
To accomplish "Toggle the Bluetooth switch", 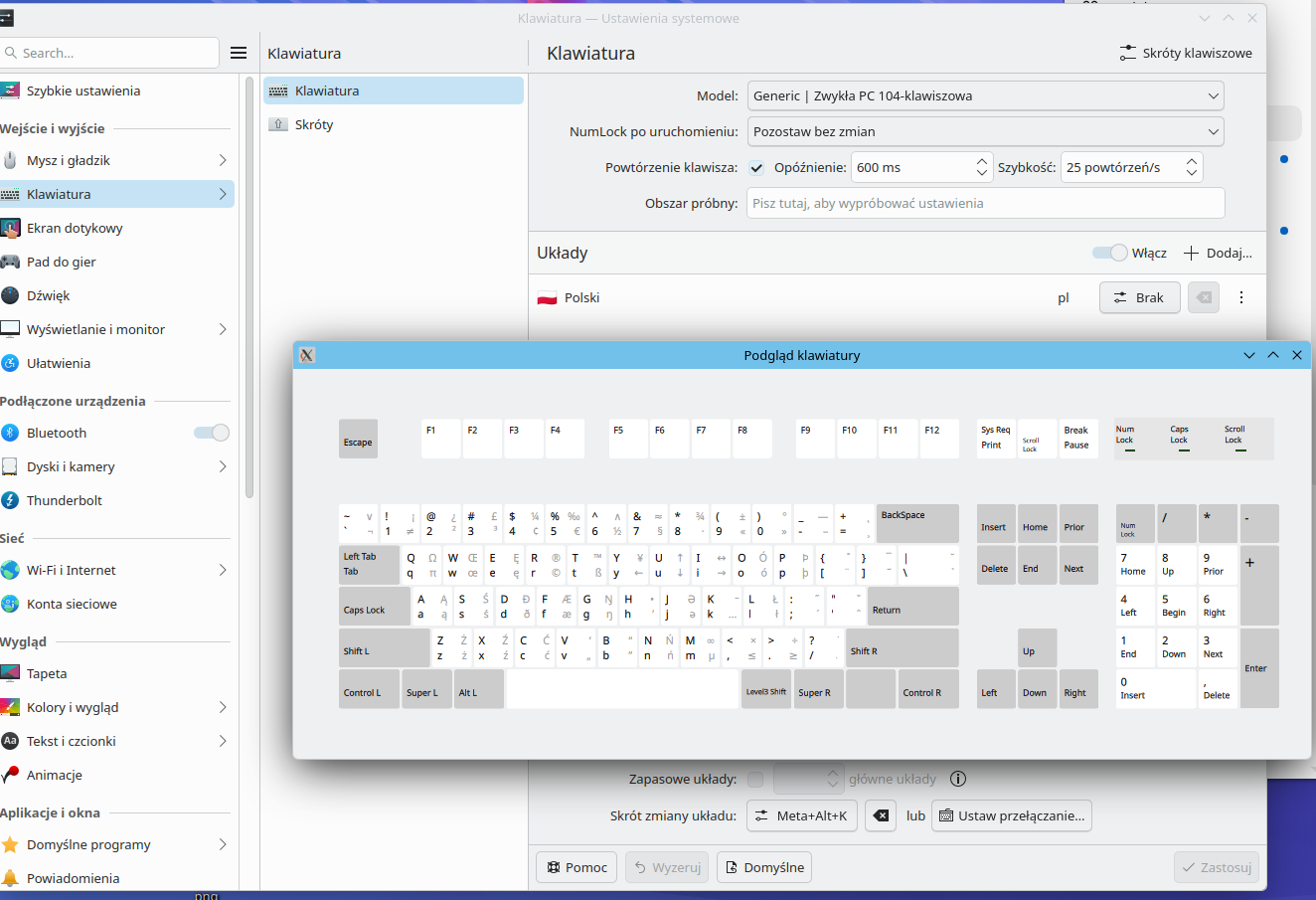I will point(211,433).
